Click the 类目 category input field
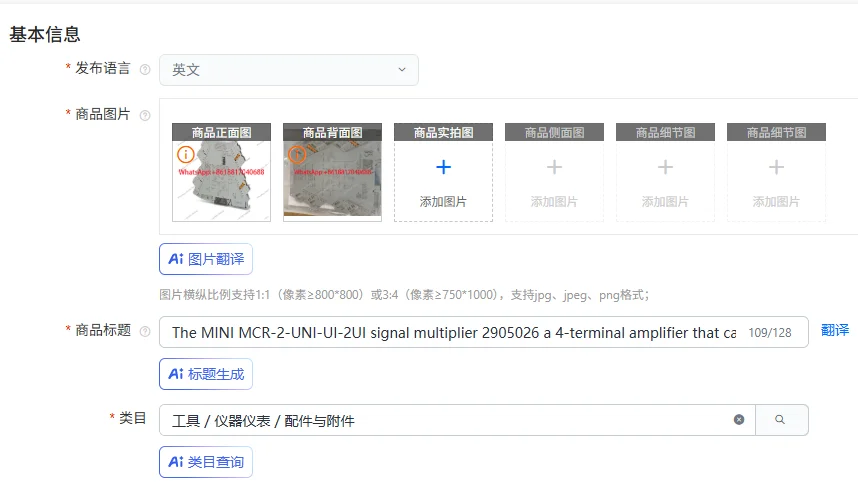The height and width of the screenshot is (491, 858). [x=457, y=420]
